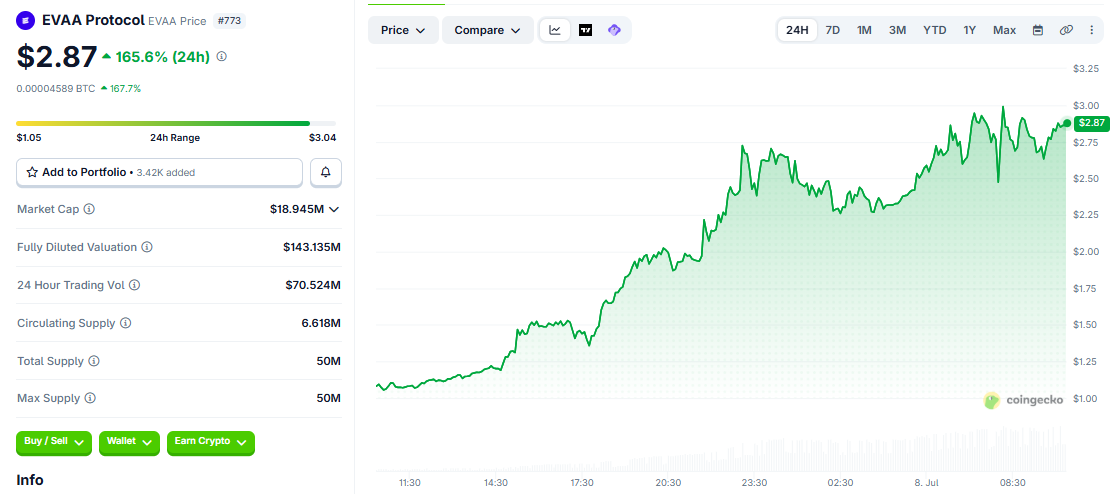
Task: Select the line chart view icon
Action: pyautogui.click(x=555, y=30)
